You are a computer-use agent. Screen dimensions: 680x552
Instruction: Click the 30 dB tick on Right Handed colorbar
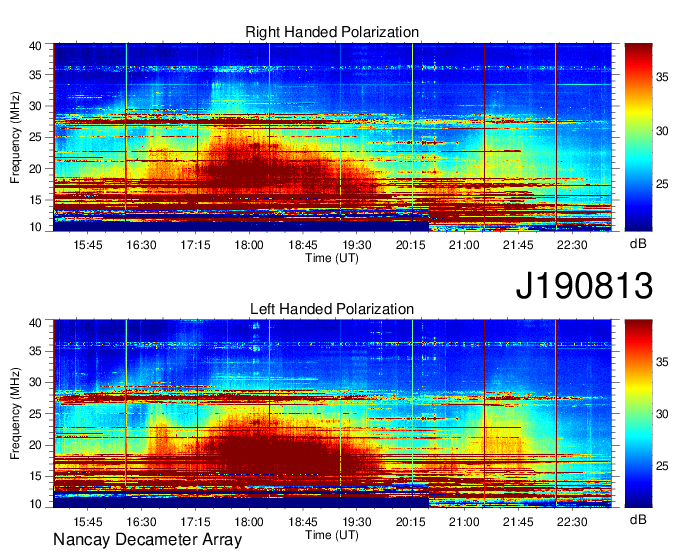[662, 131]
